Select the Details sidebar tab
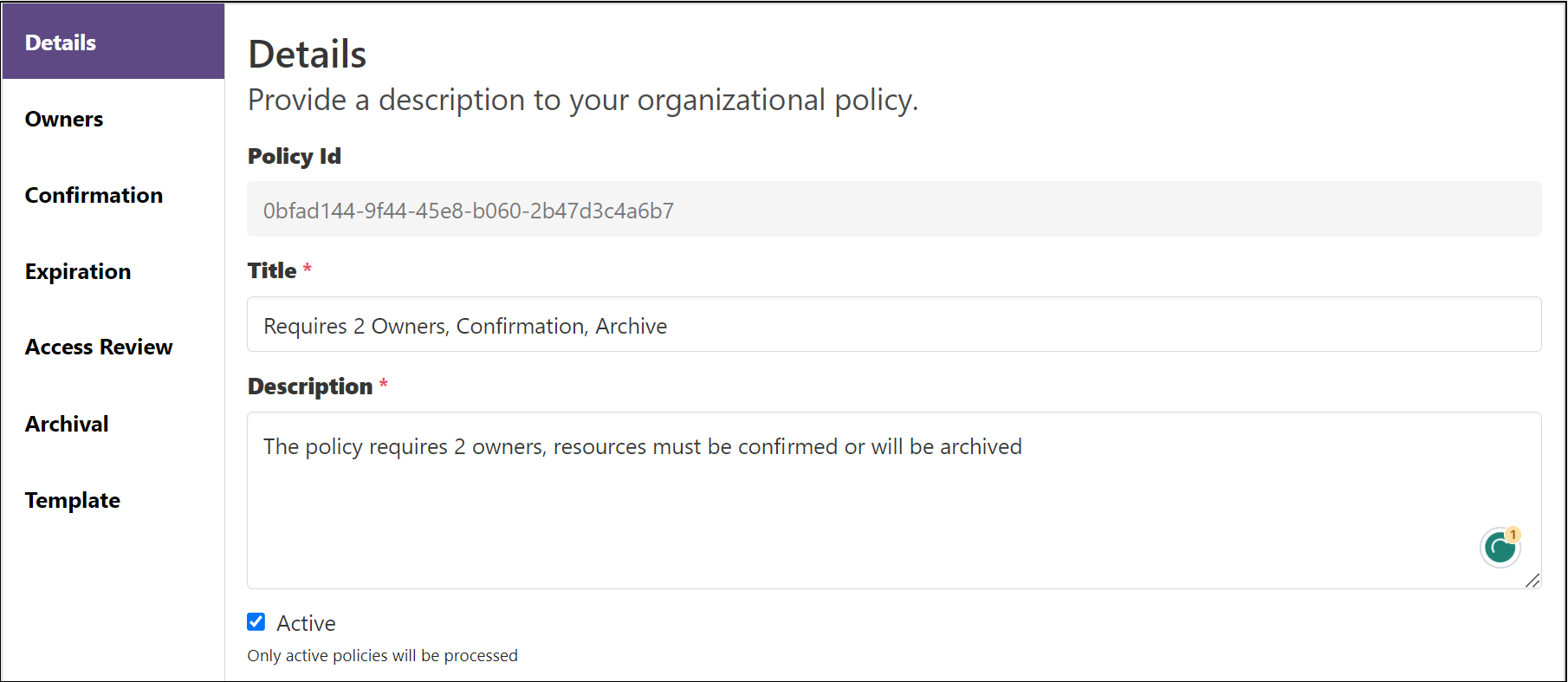 click(x=113, y=42)
